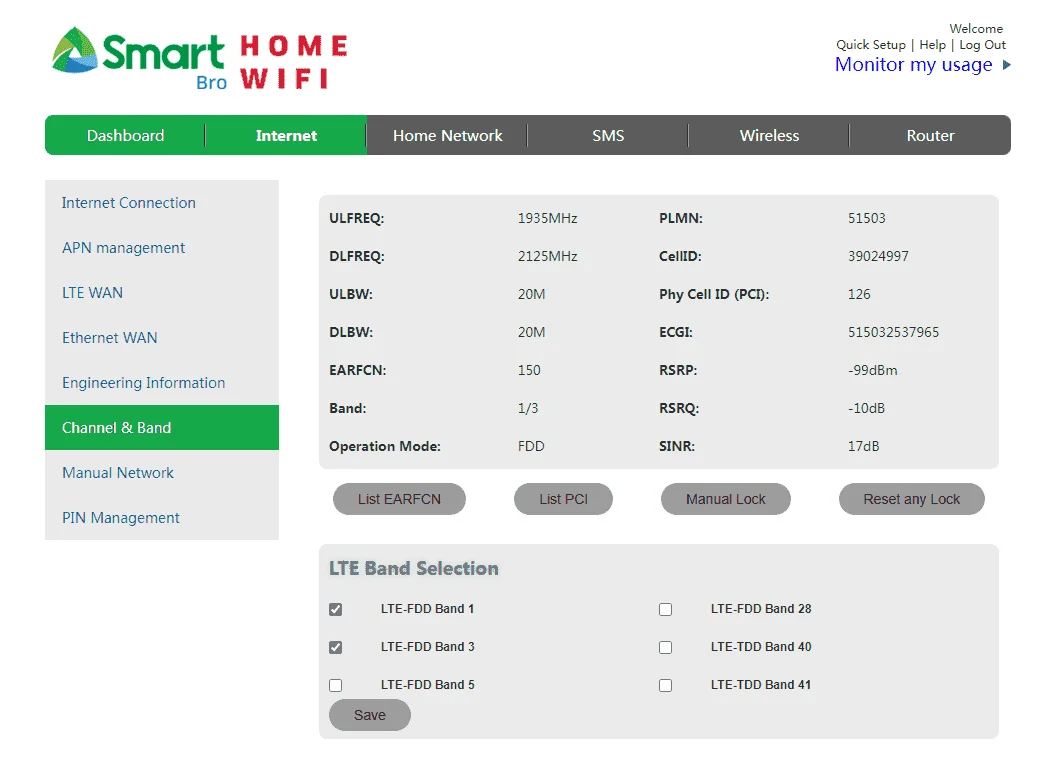1041x758 pixels.
Task: Click Reset any Lock button
Action: pyautogui.click(x=912, y=499)
